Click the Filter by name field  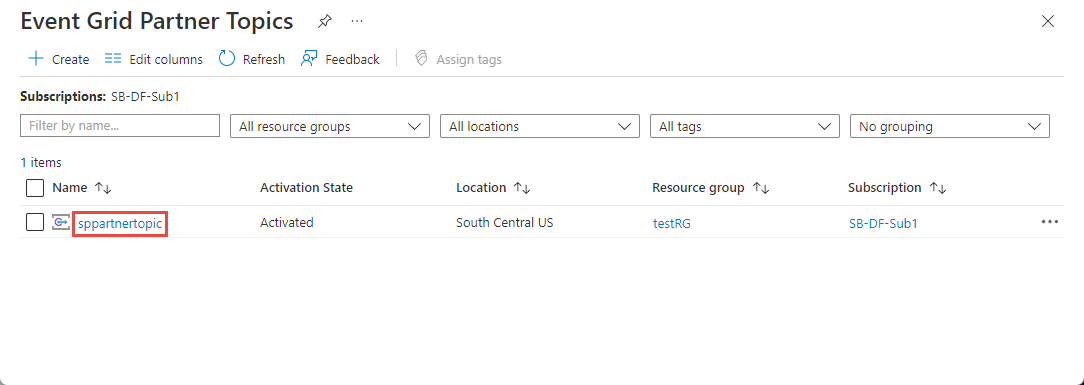[x=120, y=126]
